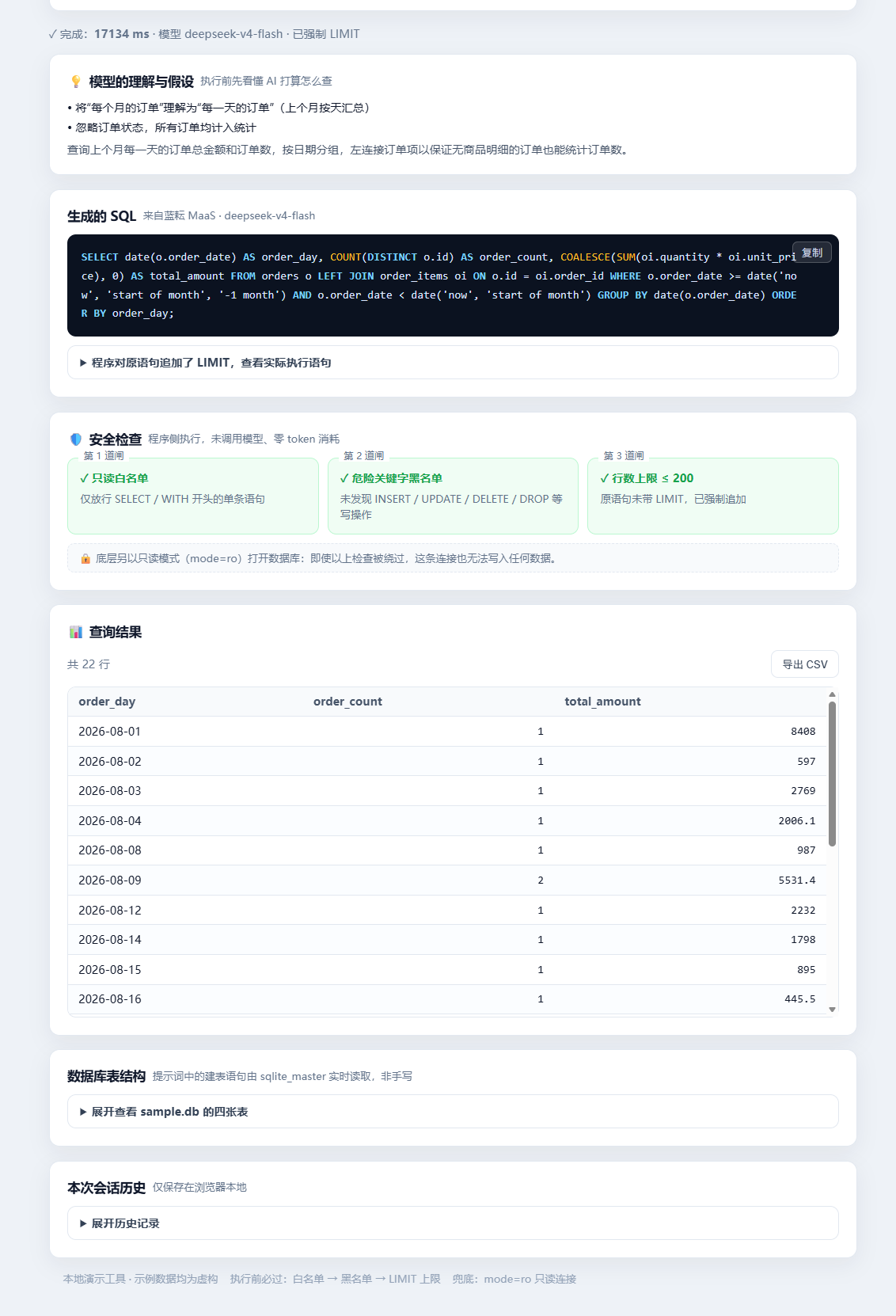
Task: Click the 将“每个月的订单” assumption bullet
Action: (x=218, y=108)
